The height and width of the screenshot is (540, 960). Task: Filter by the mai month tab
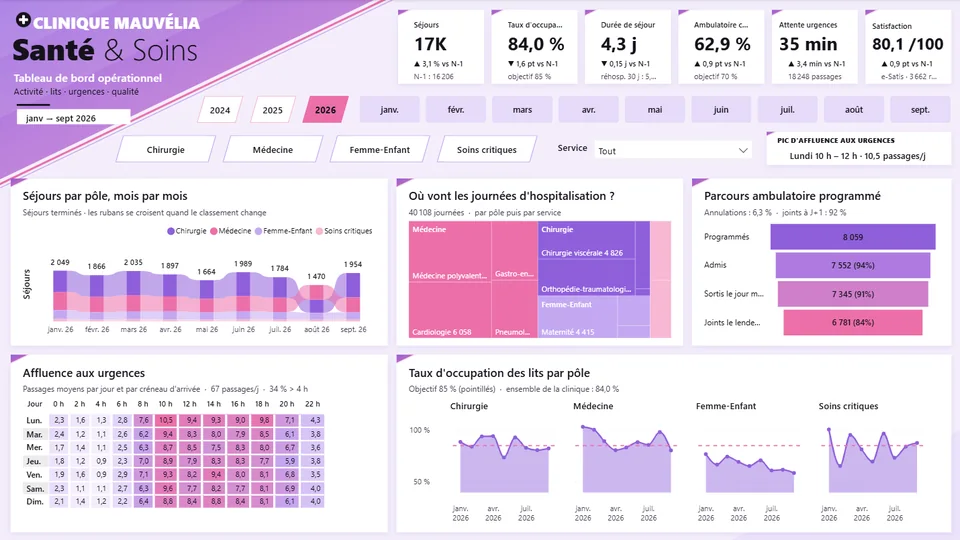pos(654,110)
